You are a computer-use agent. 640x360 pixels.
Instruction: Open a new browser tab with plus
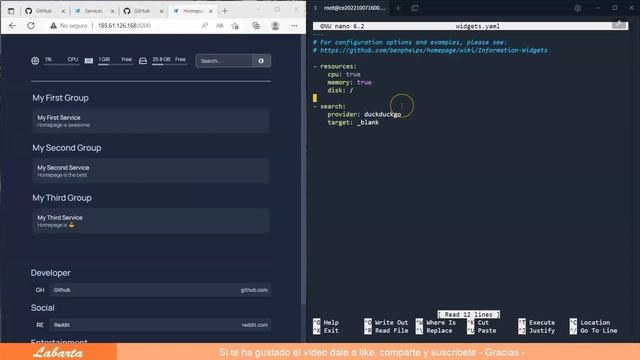click(x=225, y=11)
